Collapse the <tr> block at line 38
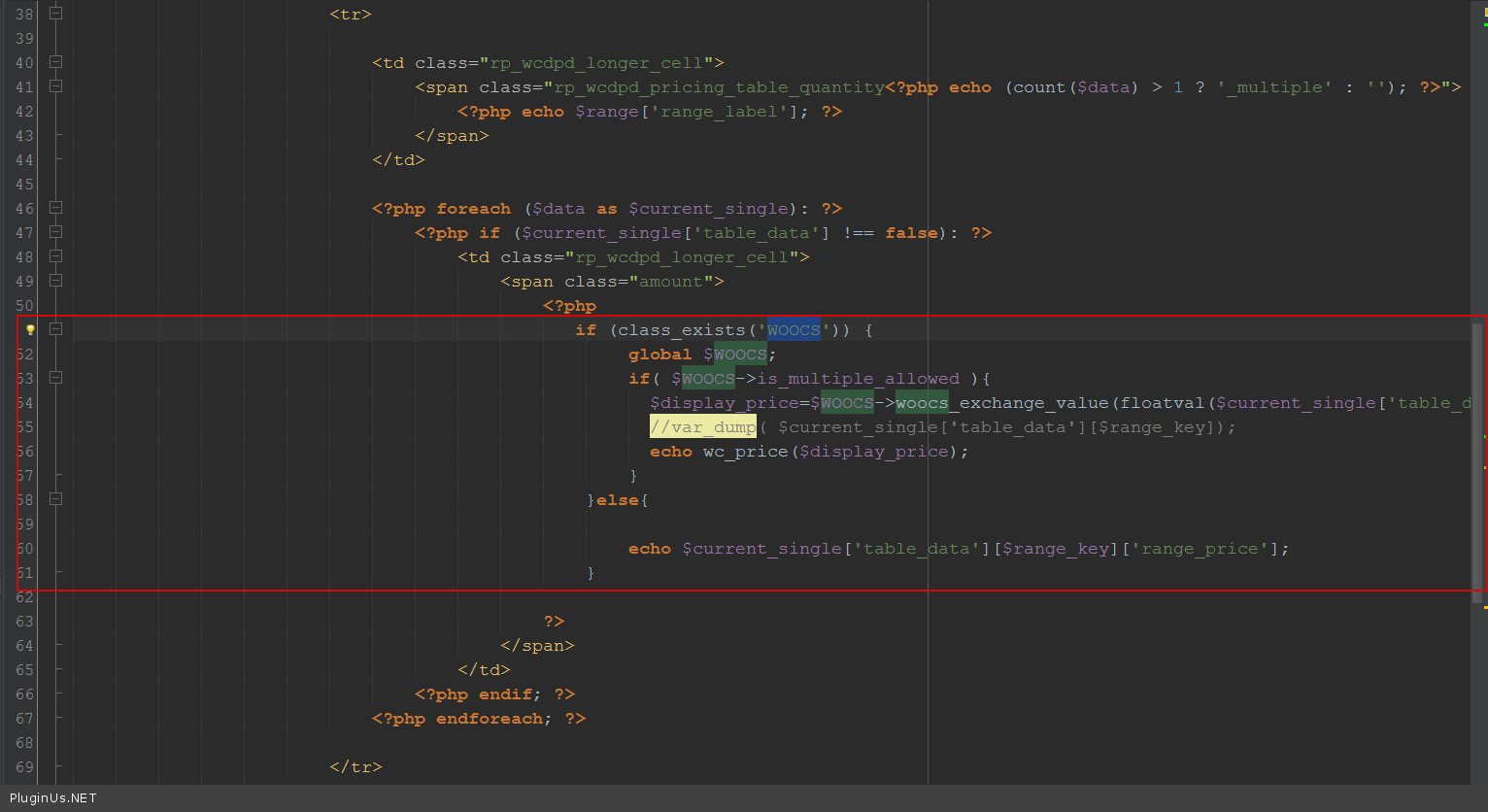The image size is (1488, 812). point(55,14)
